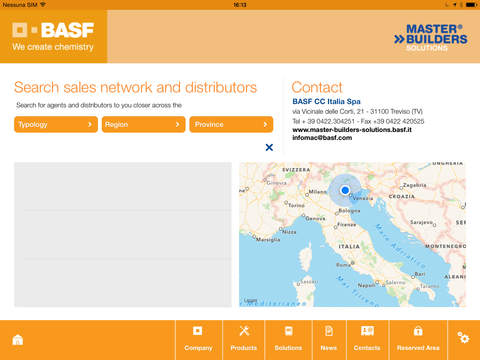Select the Solutions icon
Screen dimensions: 480x360
[x=289, y=331]
